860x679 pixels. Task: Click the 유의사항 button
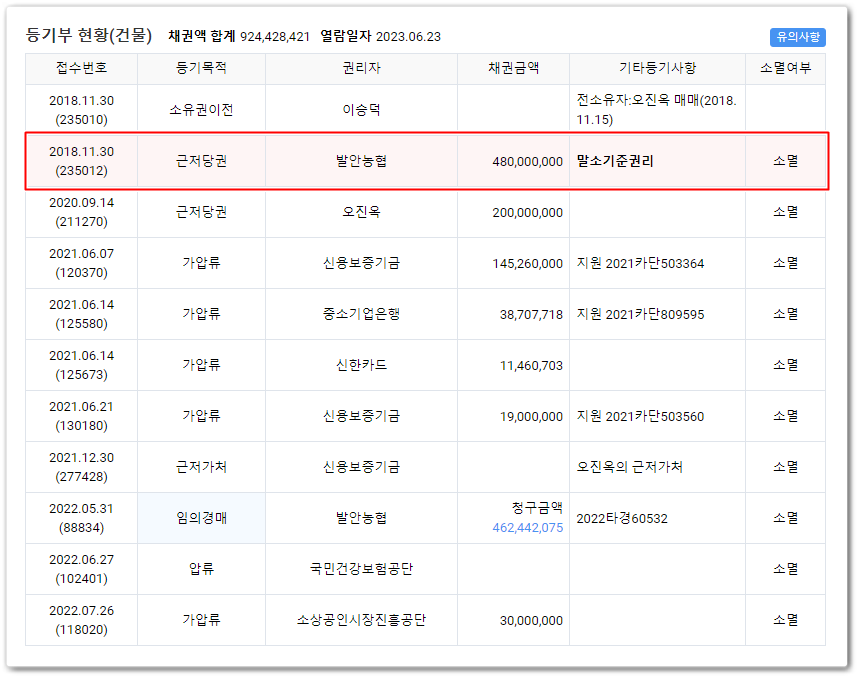(797, 37)
